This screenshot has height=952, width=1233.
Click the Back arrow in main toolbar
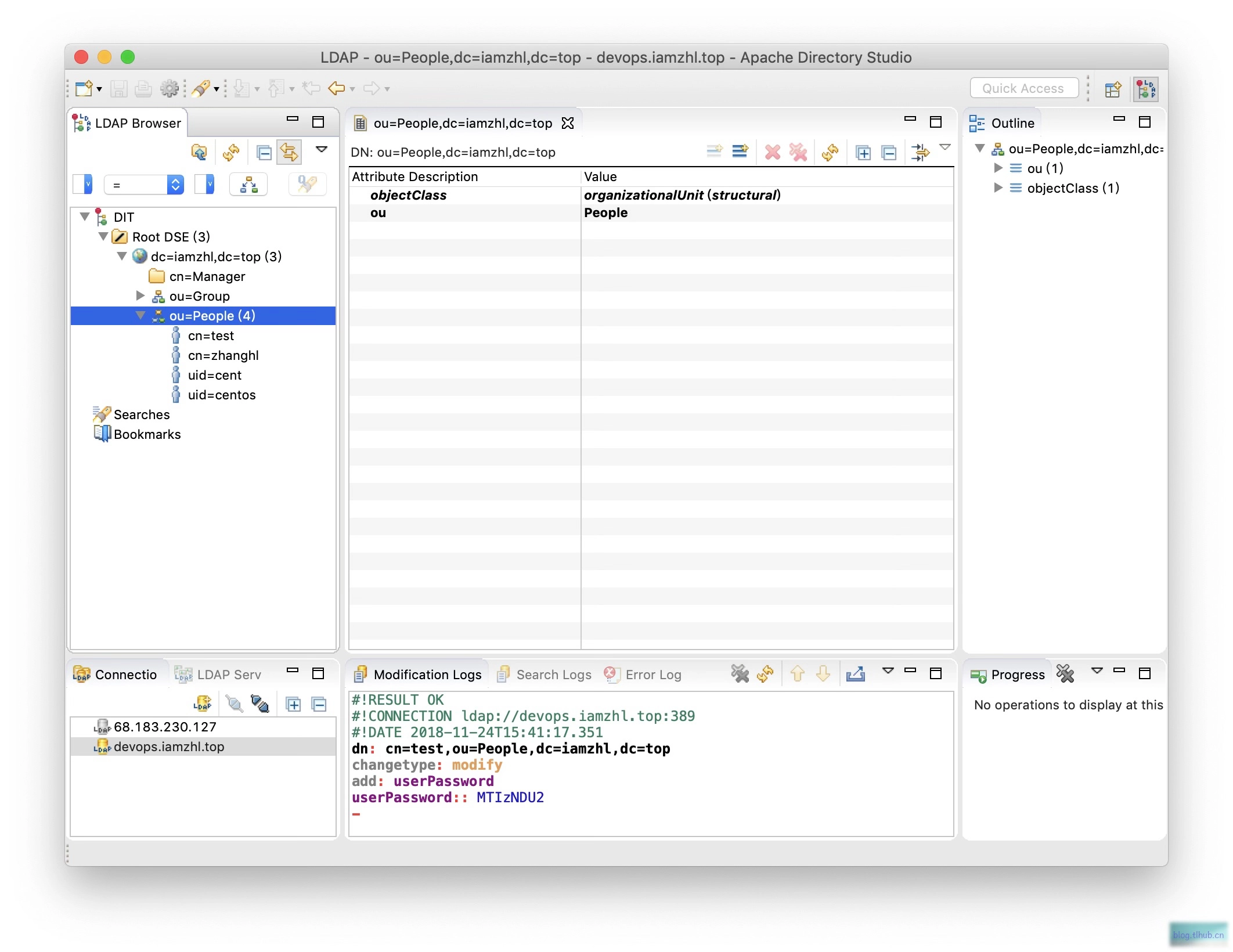click(337, 89)
